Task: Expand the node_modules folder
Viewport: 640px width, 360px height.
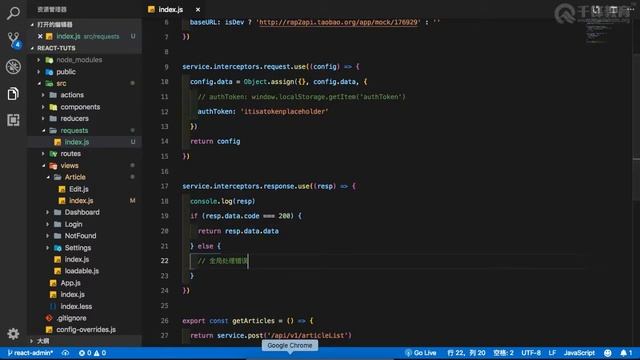Action: (x=39, y=60)
